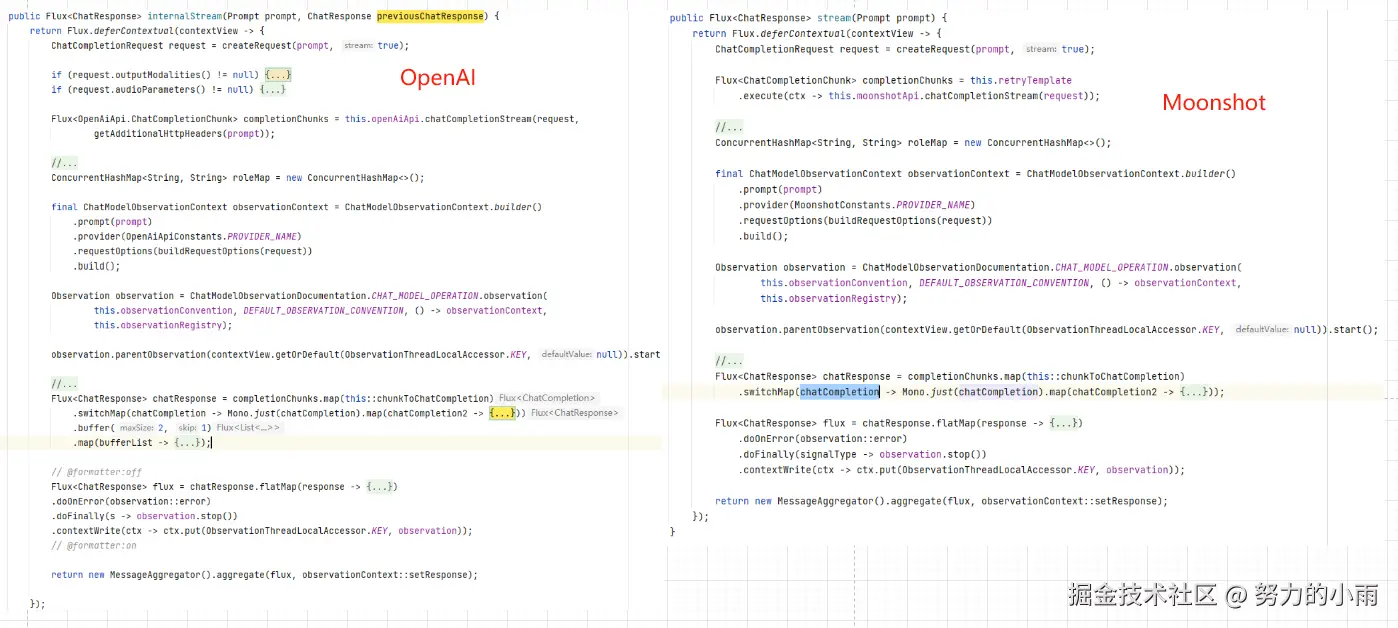Click the // @formatter:on comment
1398x628 pixels.
(94, 546)
